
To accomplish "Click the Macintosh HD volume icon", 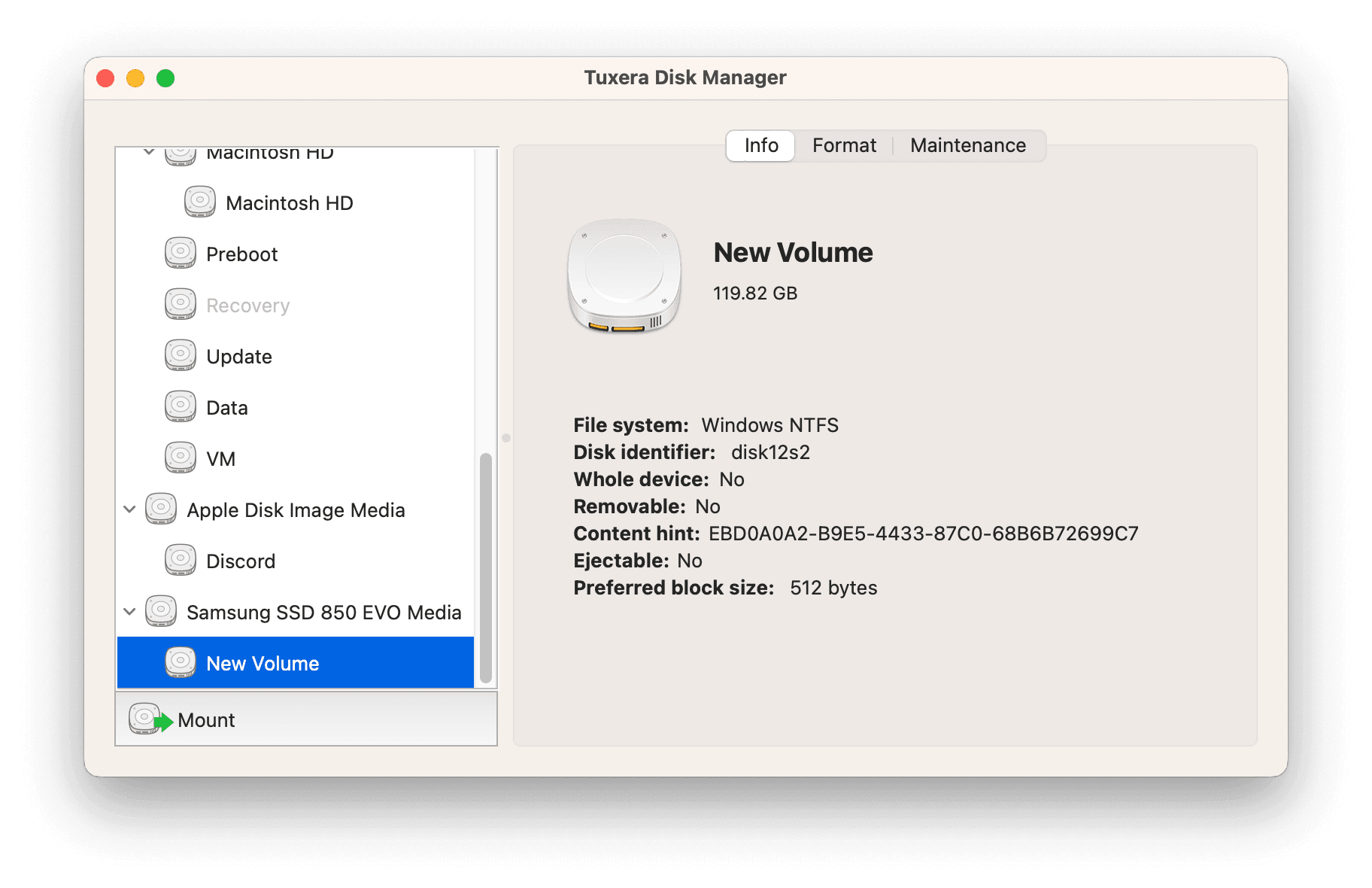I will click(x=199, y=202).
